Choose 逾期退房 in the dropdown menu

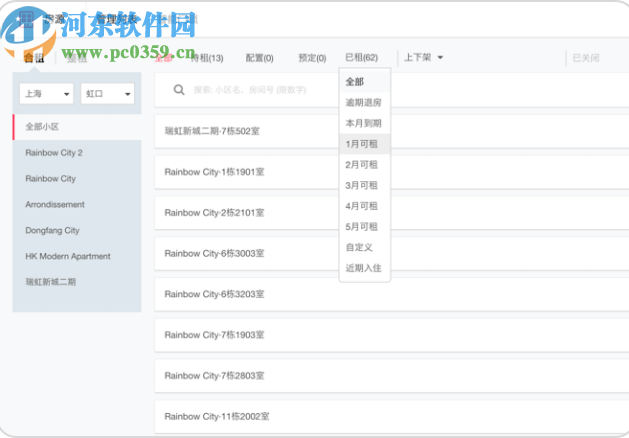(365, 102)
